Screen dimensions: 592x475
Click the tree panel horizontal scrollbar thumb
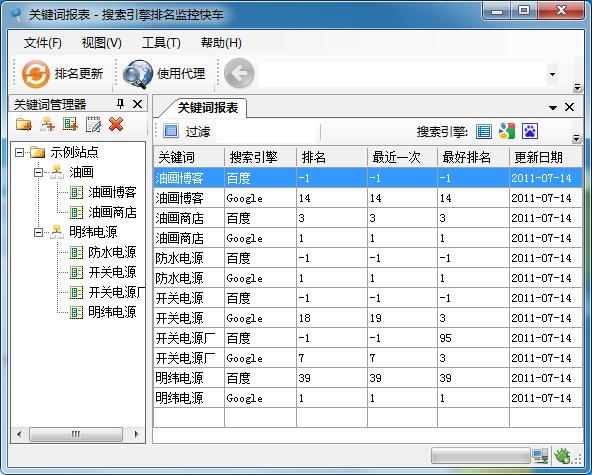tap(76, 434)
